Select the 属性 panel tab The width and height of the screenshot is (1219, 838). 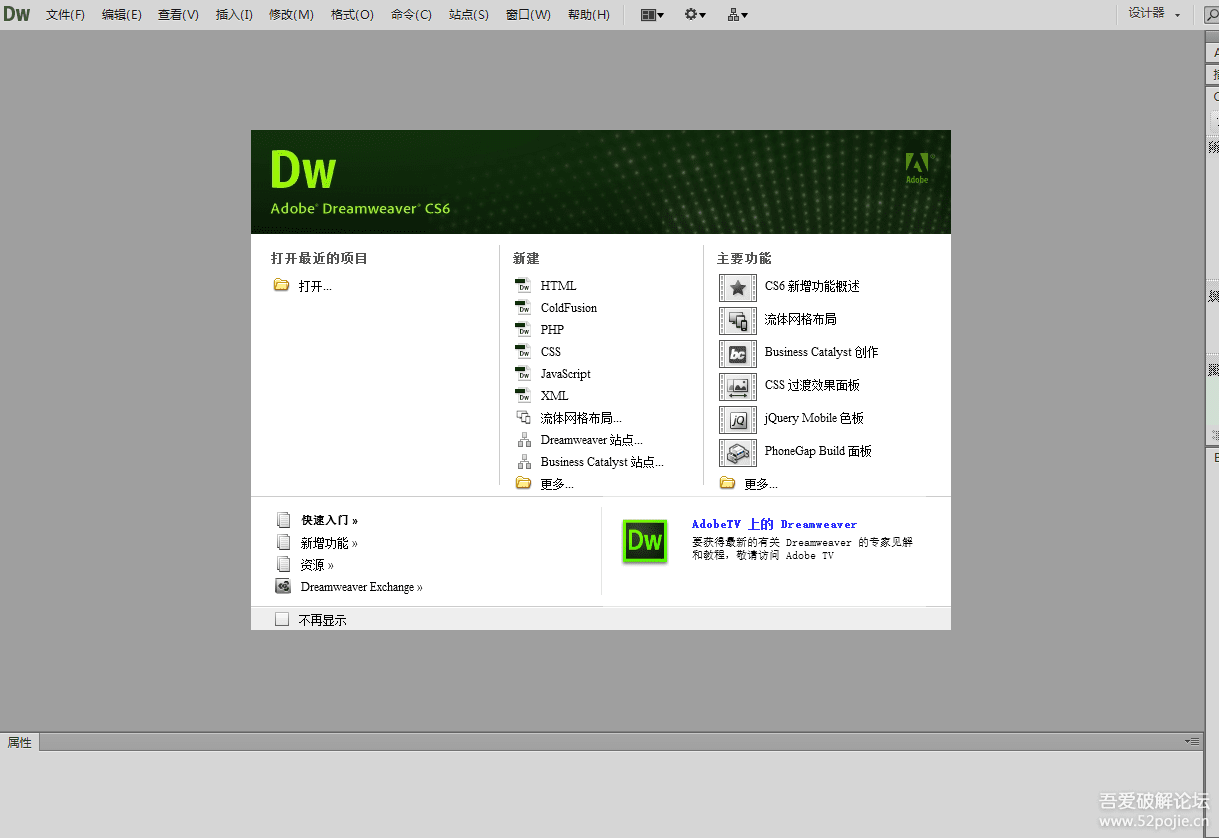tap(20, 742)
